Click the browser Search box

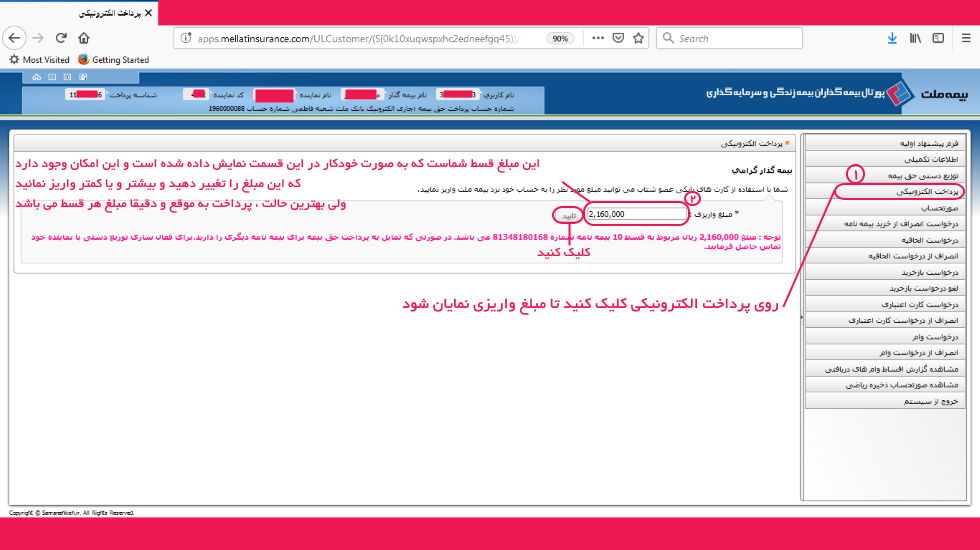735,38
